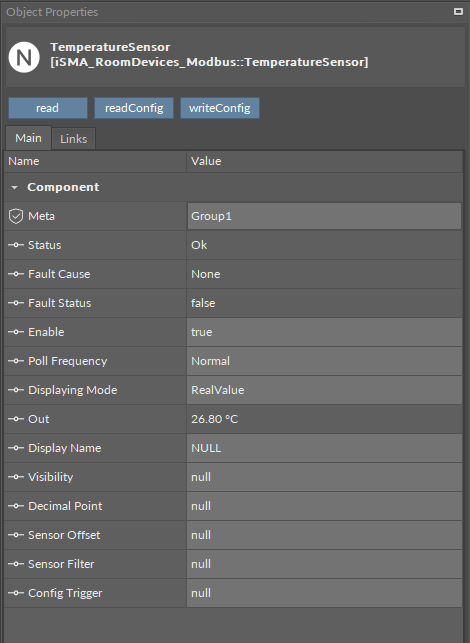The width and height of the screenshot is (470, 643).
Task: Switch to the Links tab
Action: (x=73, y=139)
